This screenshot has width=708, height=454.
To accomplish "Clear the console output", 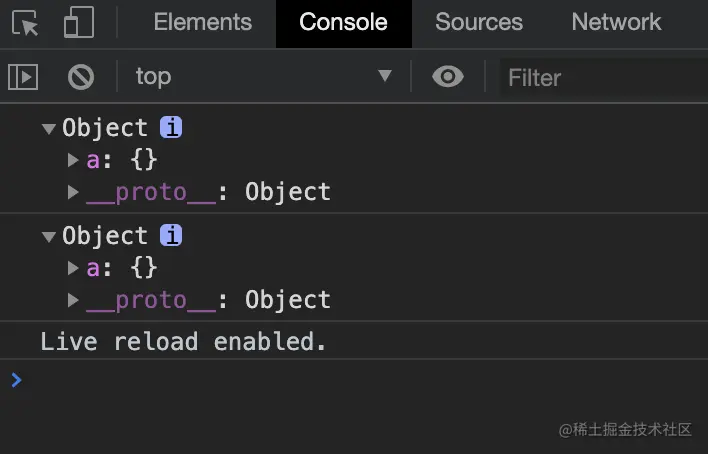I will click(80, 76).
